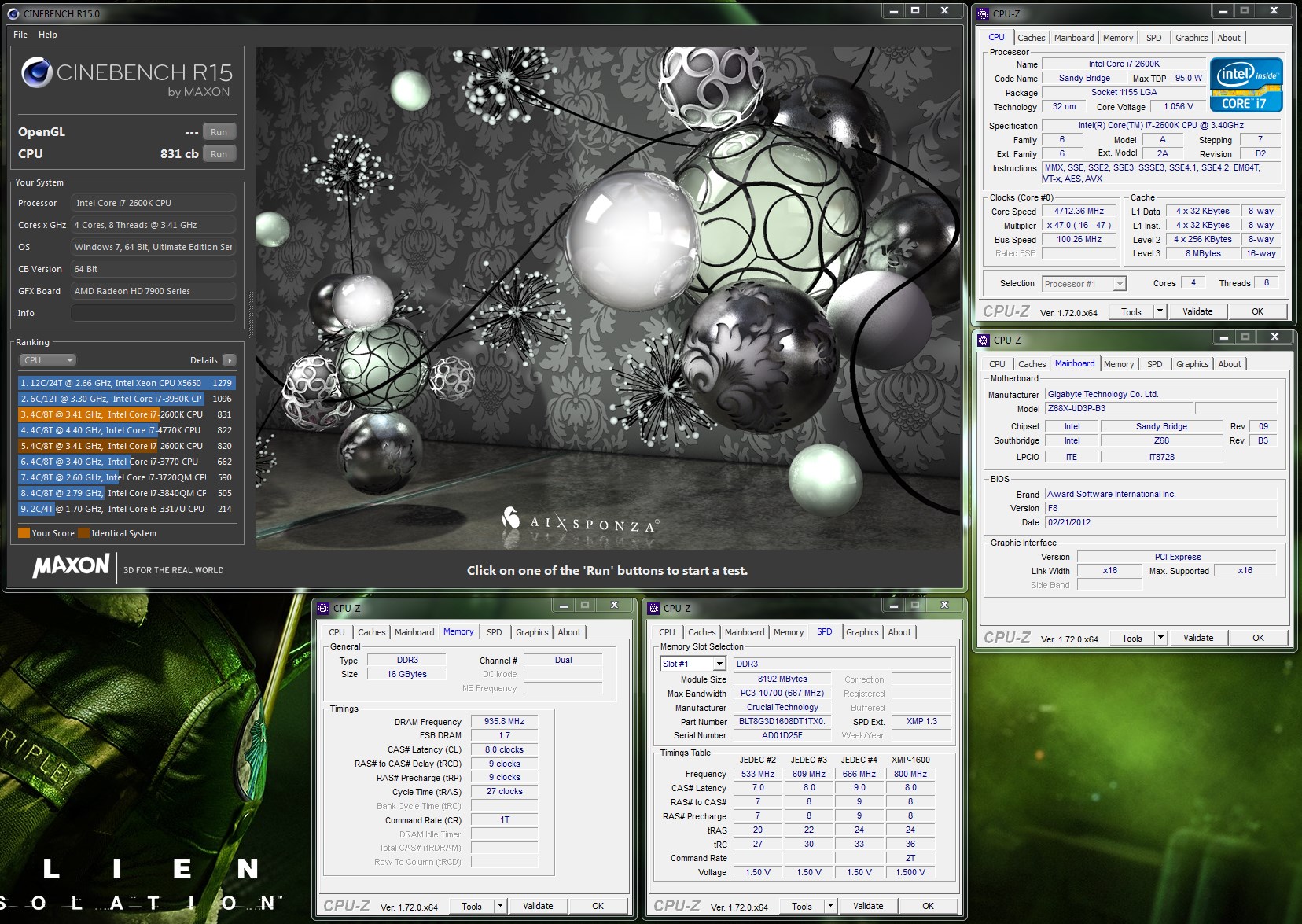1302x924 pixels.
Task: Click the Identical System legend swatch
Action: click(83, 533)
